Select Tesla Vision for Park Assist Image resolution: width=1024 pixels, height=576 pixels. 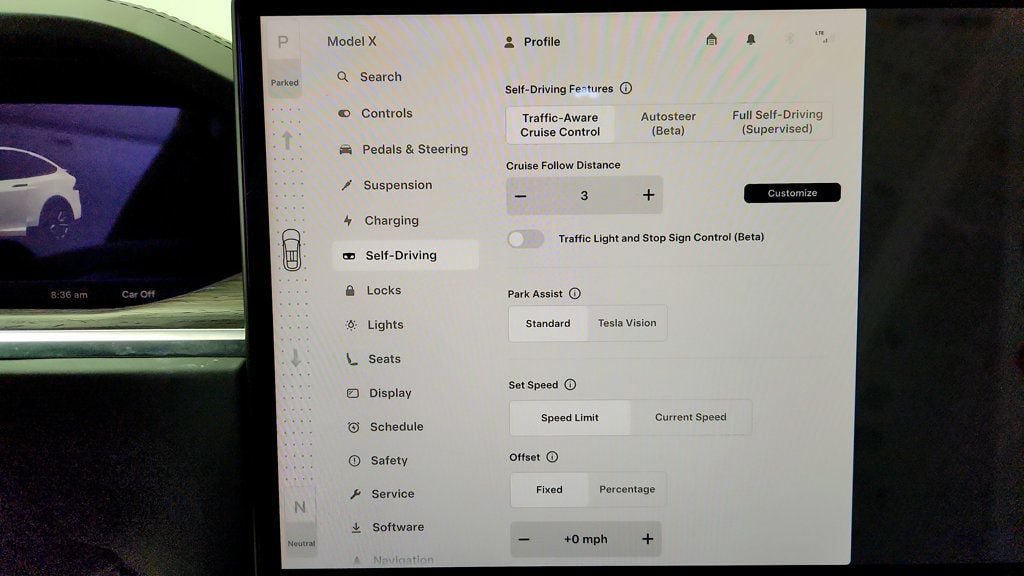tap(627, 323)
